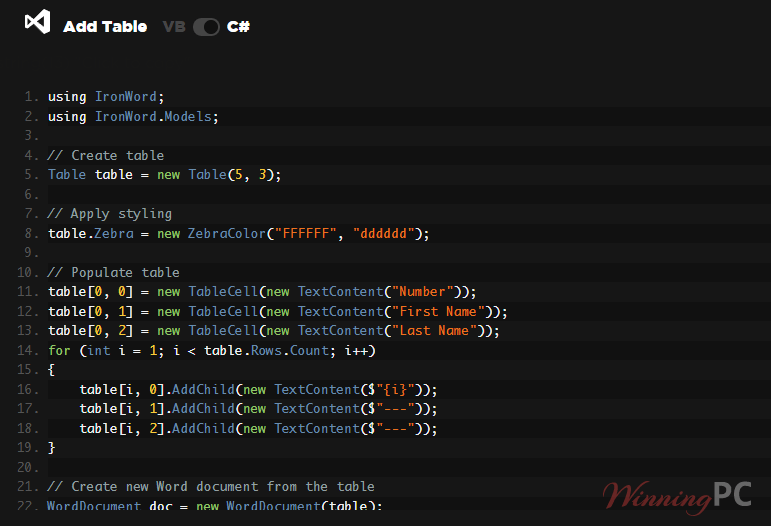Click the closing brace on line 19

(51, 448)
